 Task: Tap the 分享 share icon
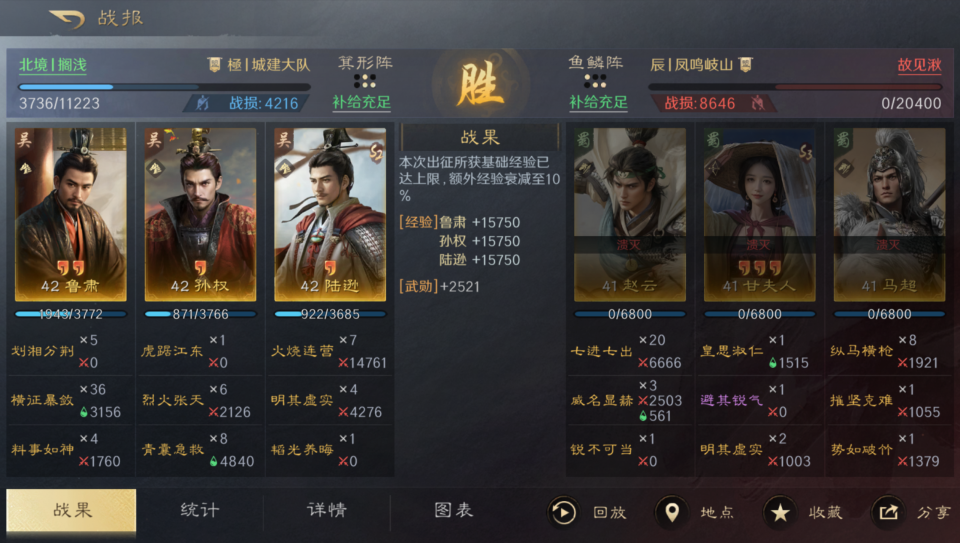pyautogui.click(x=888, y=512)
